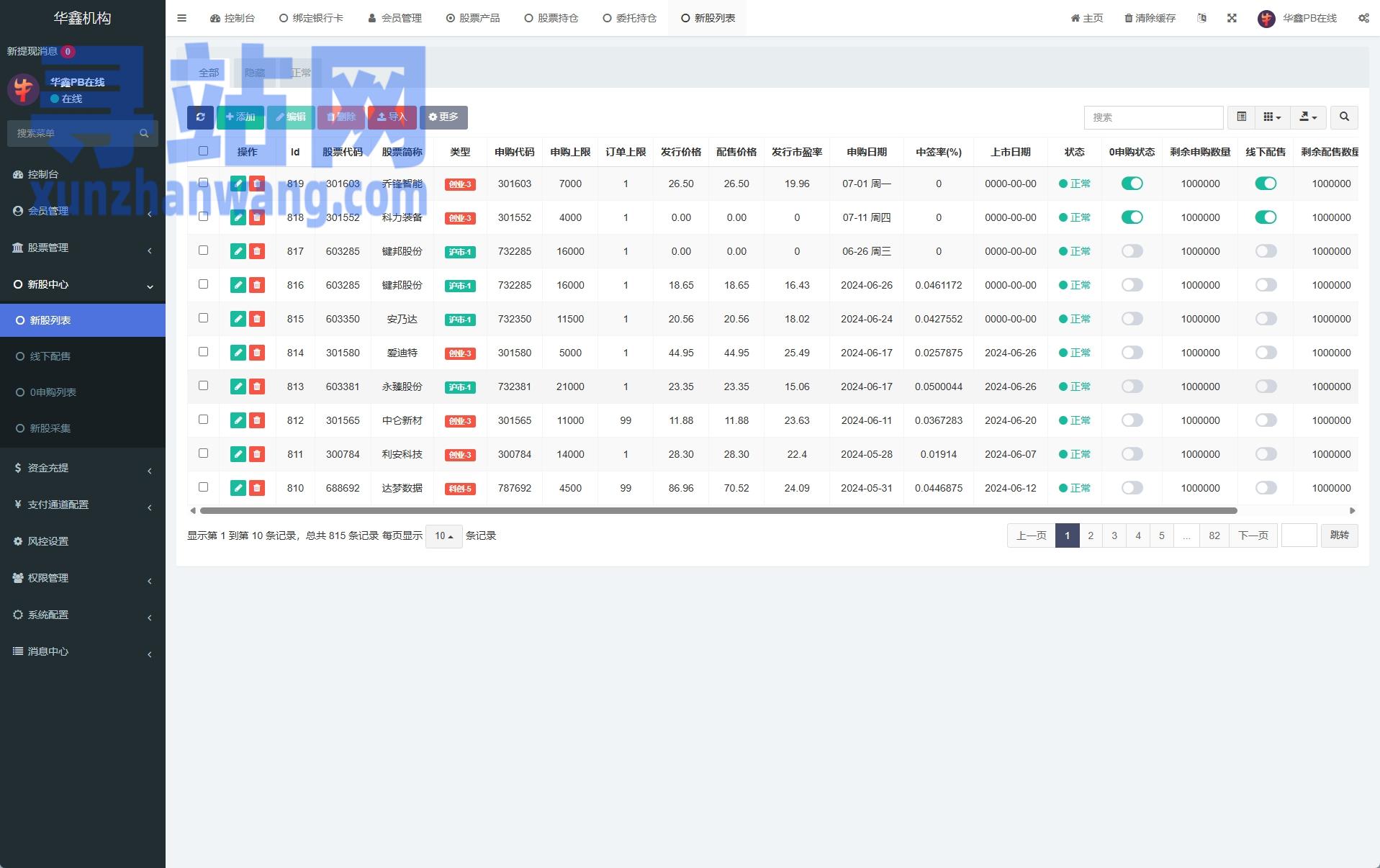Click the page jump number input

pyautogui.click(x=1299, y=535)
